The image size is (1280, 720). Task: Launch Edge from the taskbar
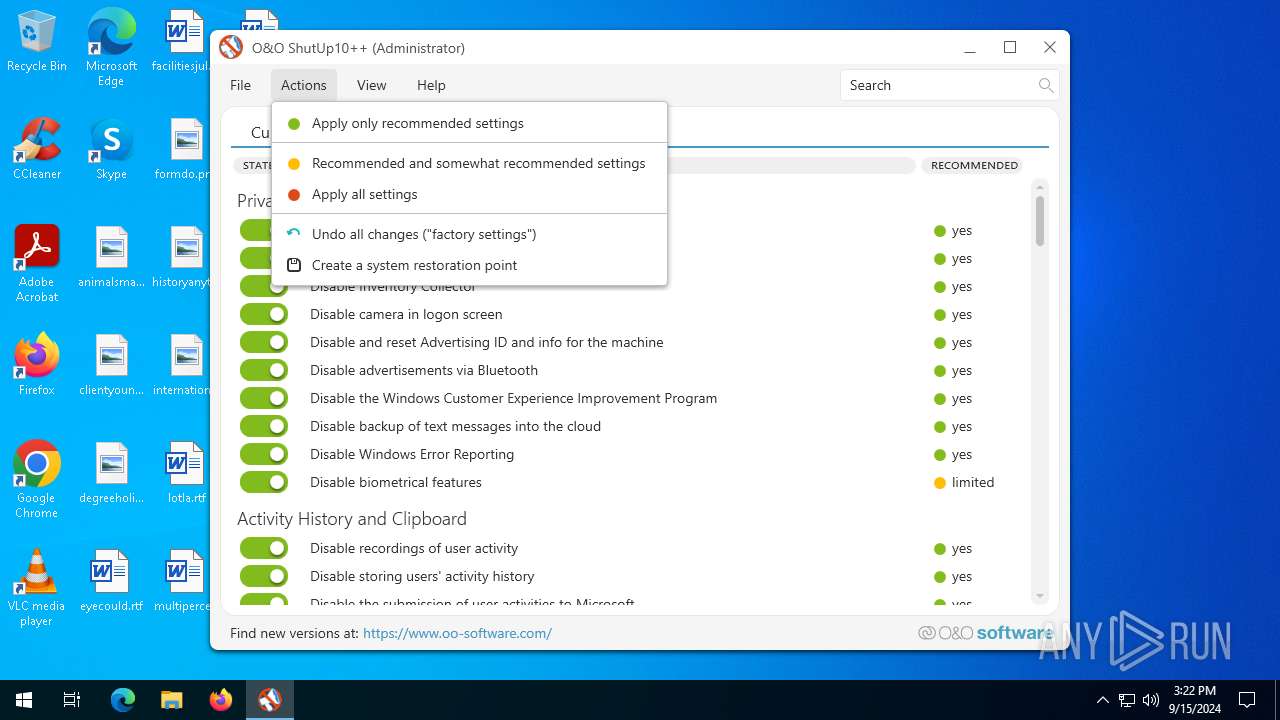click(122, 700)
